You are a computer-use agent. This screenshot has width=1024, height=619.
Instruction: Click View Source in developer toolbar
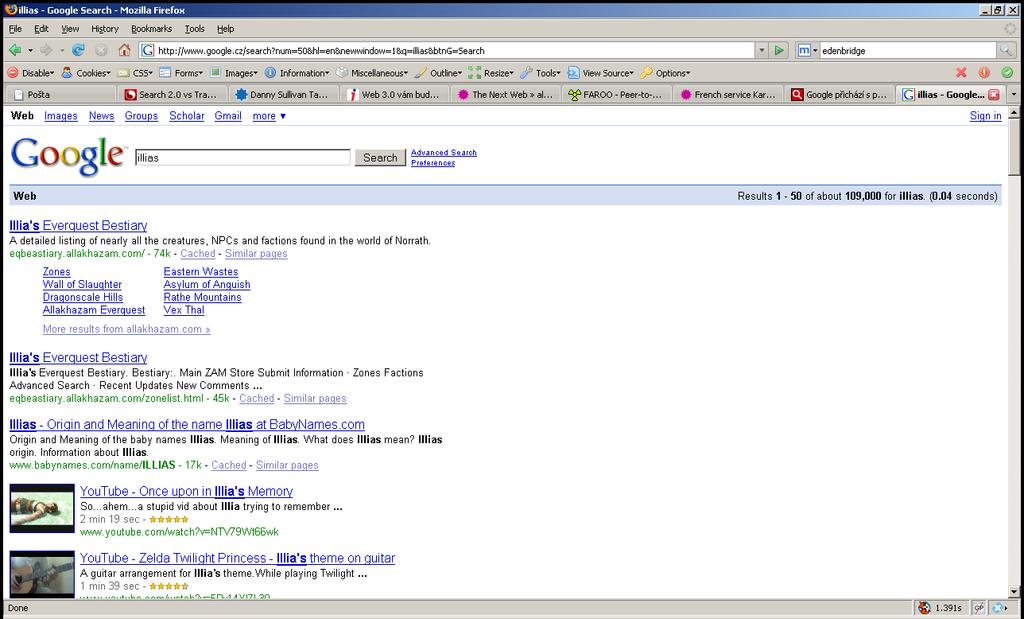coord(601,73)
